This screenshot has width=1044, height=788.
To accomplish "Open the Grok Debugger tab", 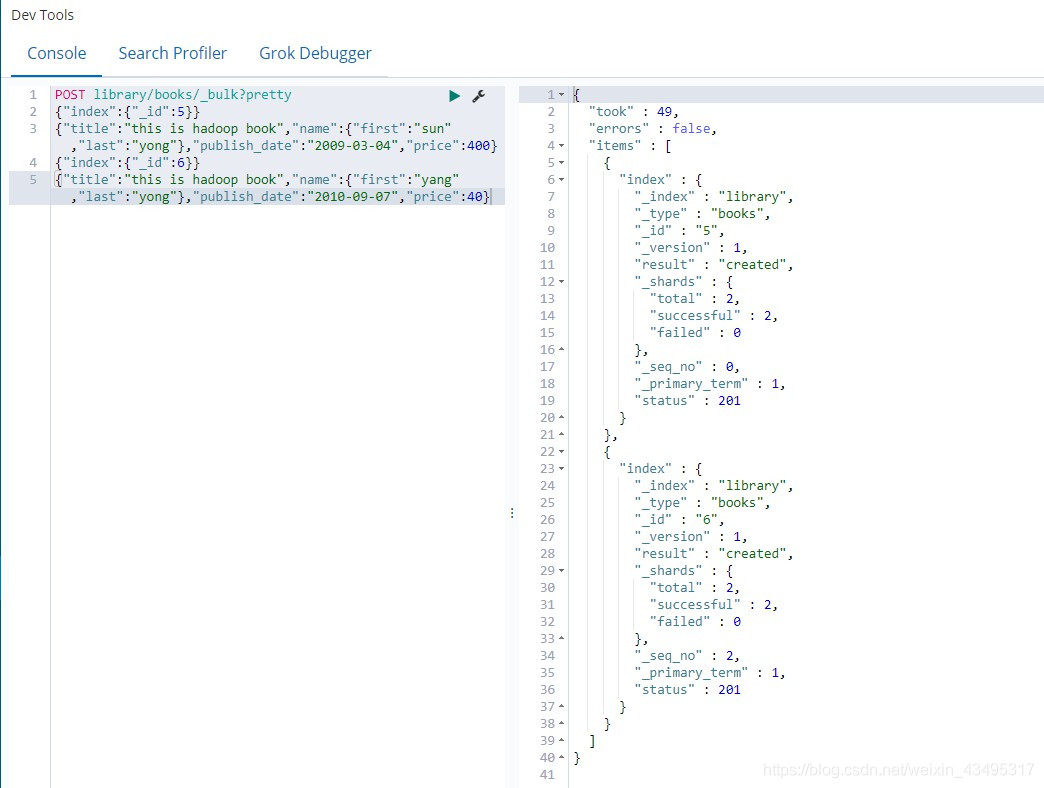I will tap(315, 53).
